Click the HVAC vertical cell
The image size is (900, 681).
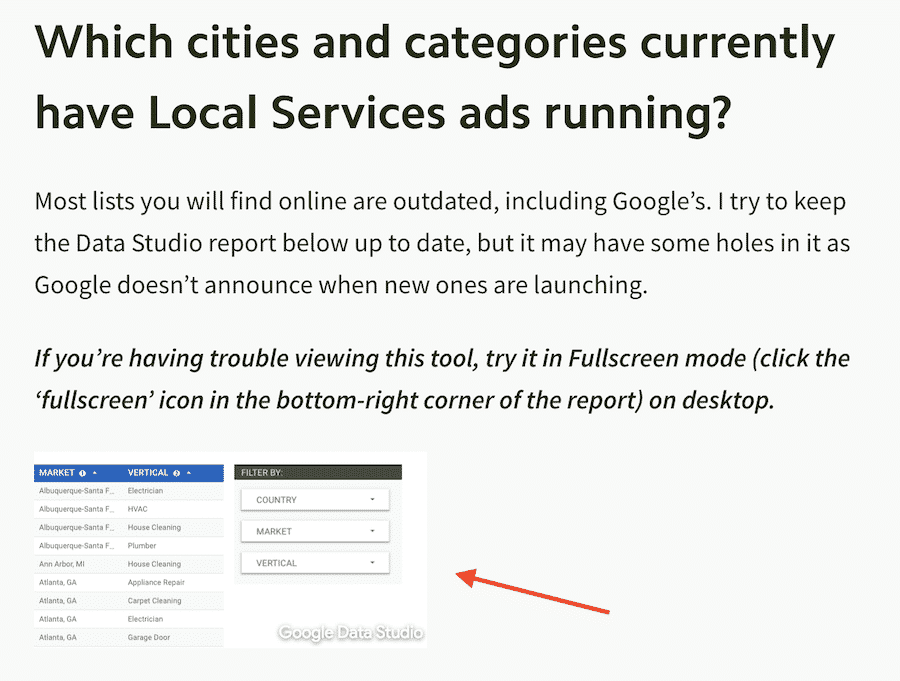tap(138, 509)
